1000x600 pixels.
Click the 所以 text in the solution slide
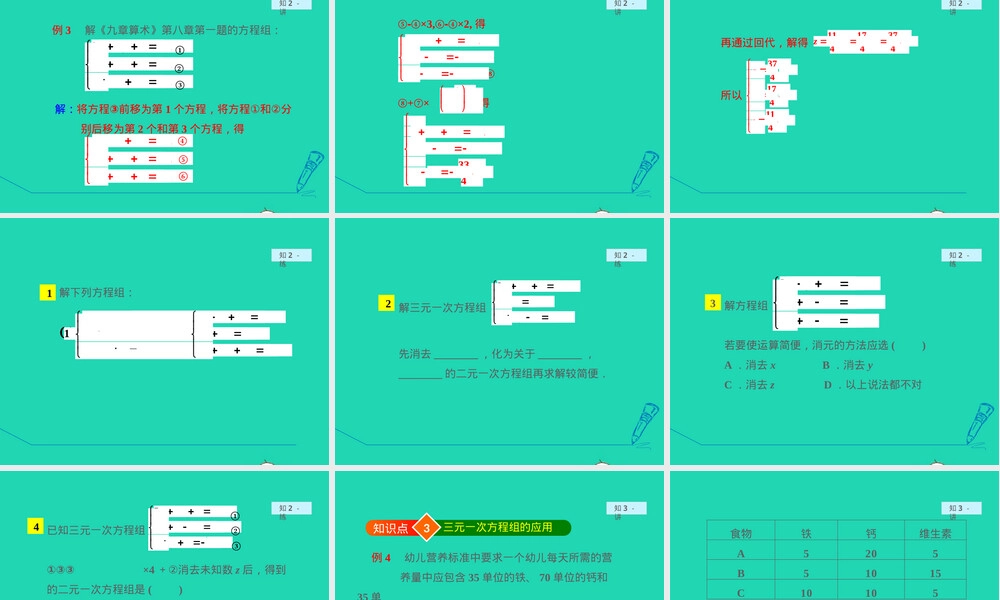(x=732, y=95)
